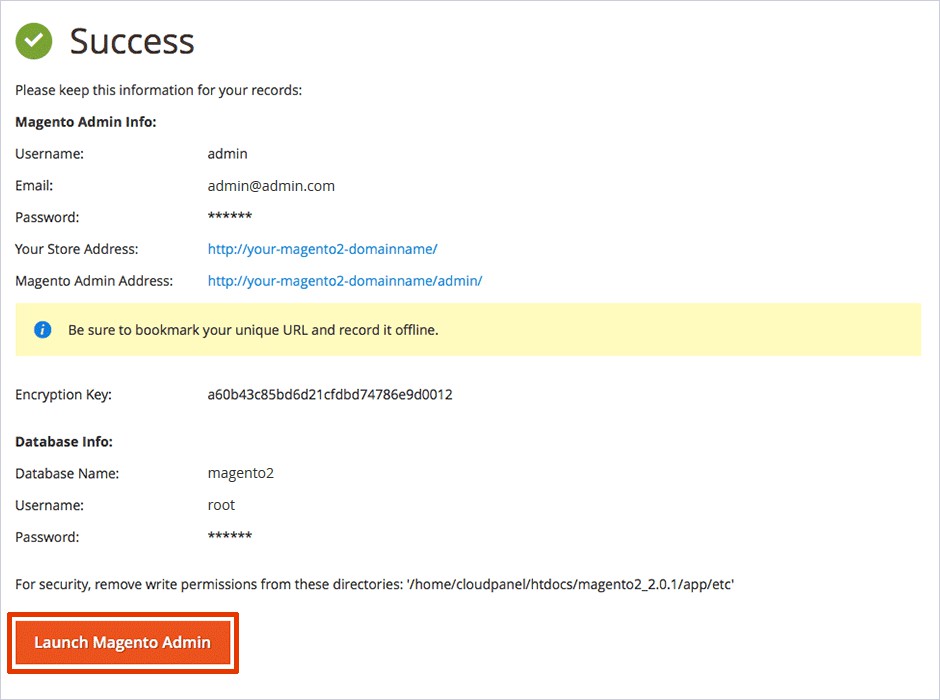This screenshot has height=700, width=940.
Task: Click the Database Info heading
Action: (x=64, y=441)
